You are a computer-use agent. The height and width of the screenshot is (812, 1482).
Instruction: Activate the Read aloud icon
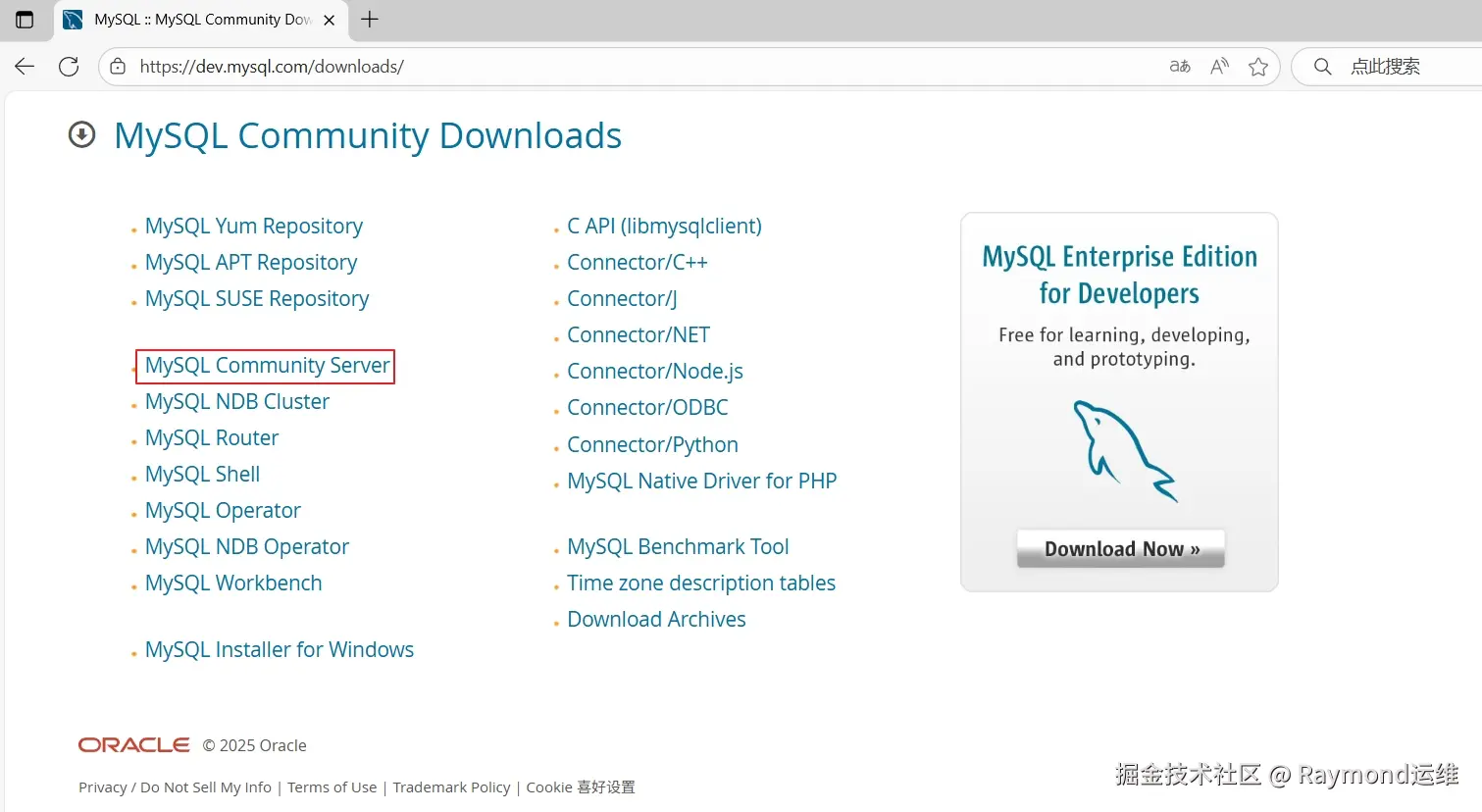(1219, 67)
